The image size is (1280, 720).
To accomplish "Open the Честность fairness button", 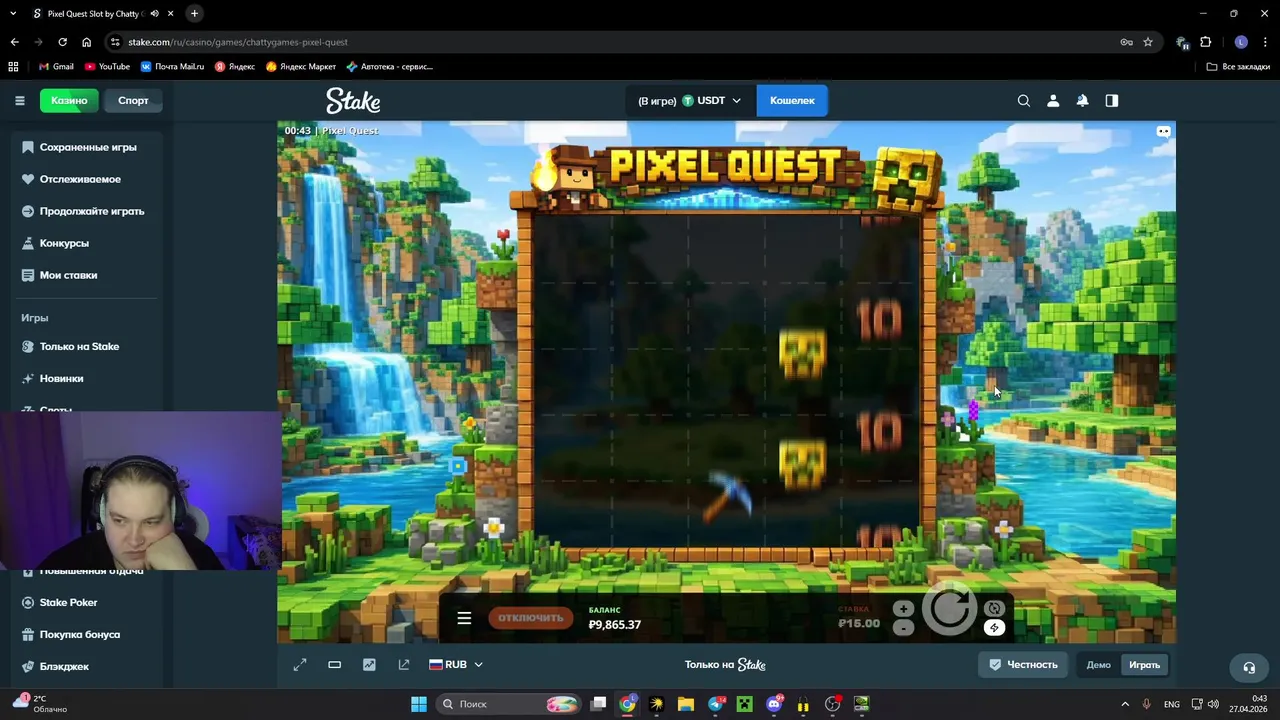I will pyautogui.click(x=1024, y=665).
